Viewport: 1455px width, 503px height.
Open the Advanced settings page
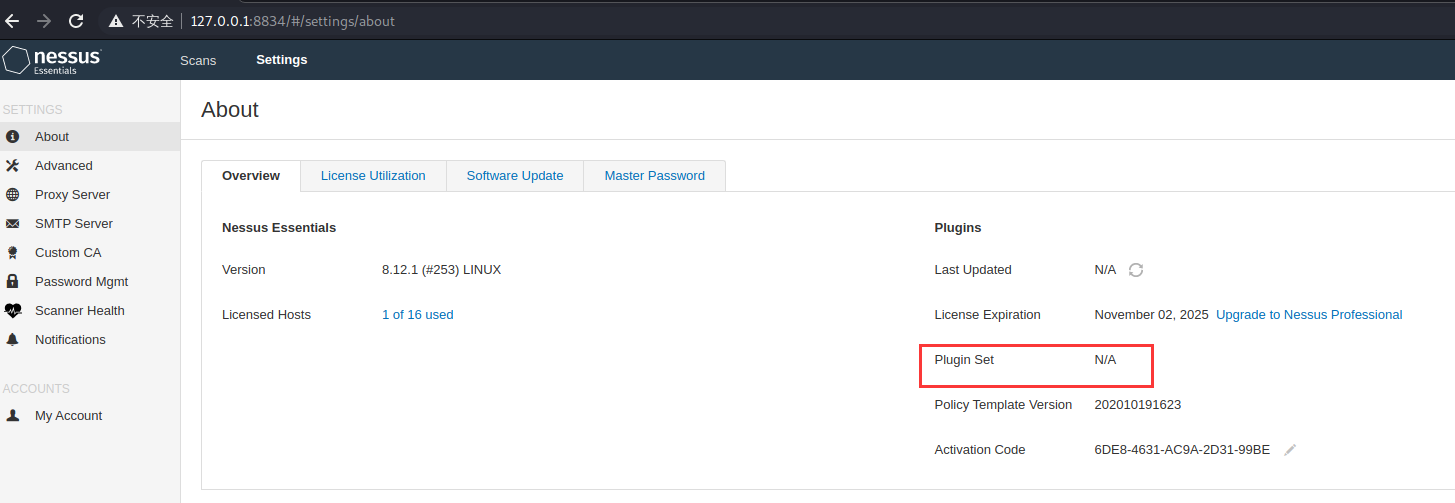coord(90,166)
